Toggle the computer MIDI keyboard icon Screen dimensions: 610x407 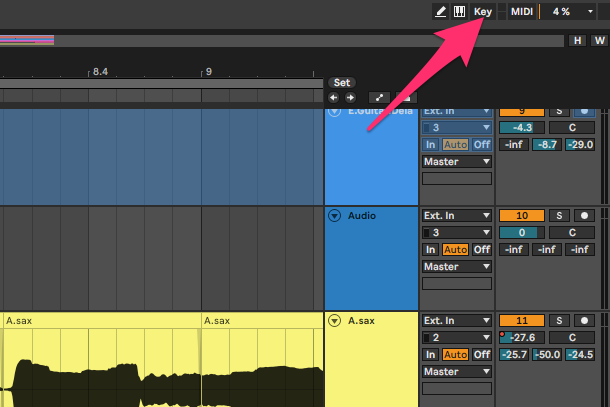pyautogui.click(x=460, y=11)
